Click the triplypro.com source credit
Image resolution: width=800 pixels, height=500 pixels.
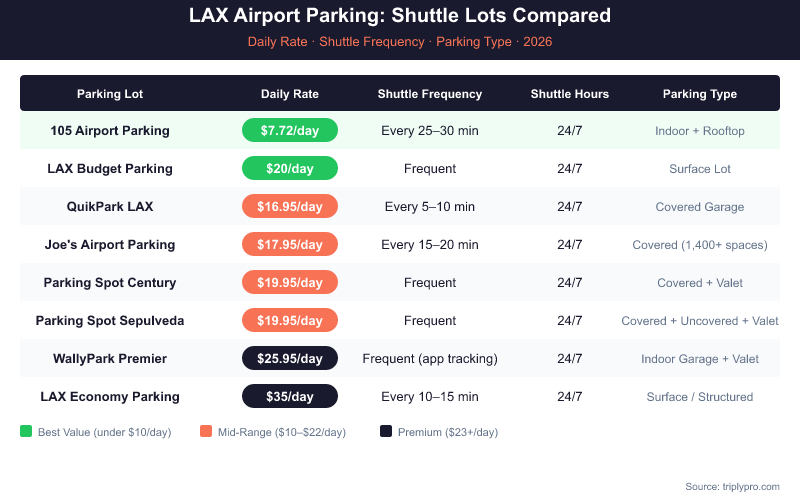pos(732,486)
